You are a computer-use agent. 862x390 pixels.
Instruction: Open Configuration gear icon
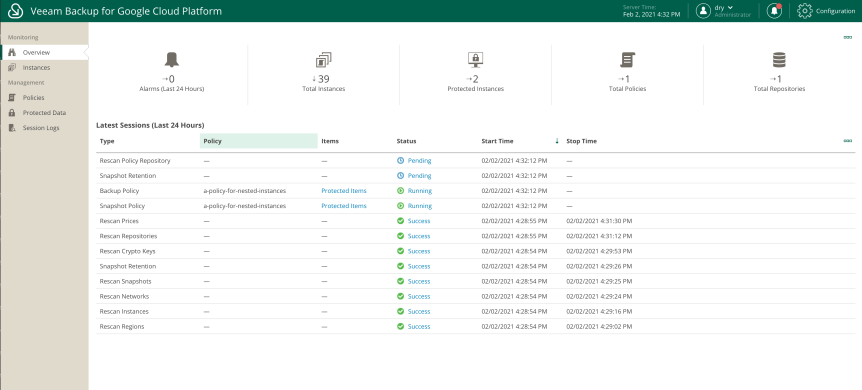(x=804, y=11)
